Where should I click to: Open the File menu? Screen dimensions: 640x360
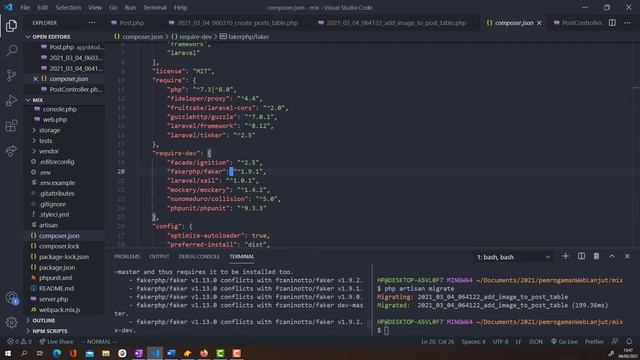click(25, 7)
